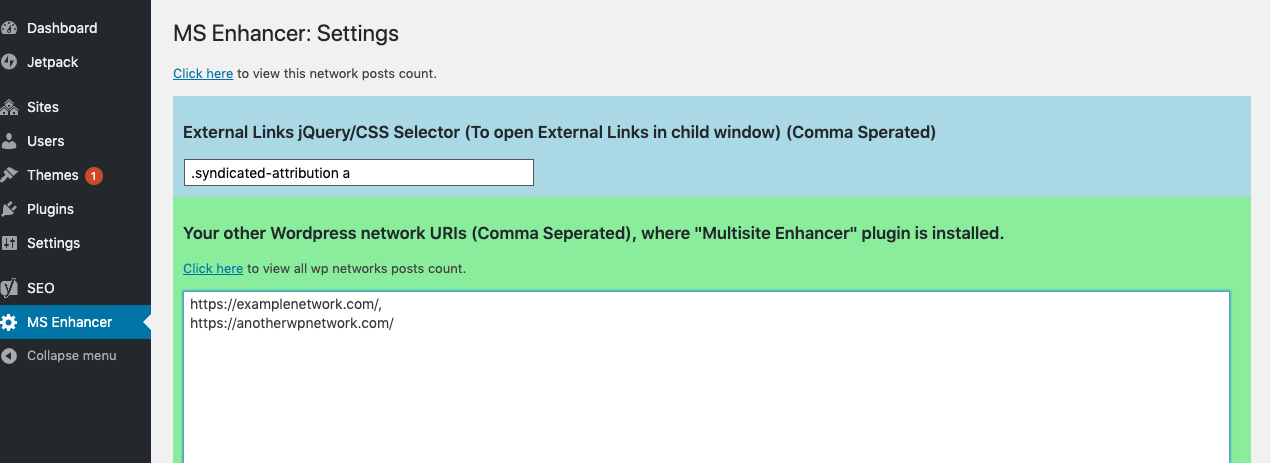This screenshot has height=463, width=1271.
Task: Click the Sites houses icon
Action: pos(9,107)
